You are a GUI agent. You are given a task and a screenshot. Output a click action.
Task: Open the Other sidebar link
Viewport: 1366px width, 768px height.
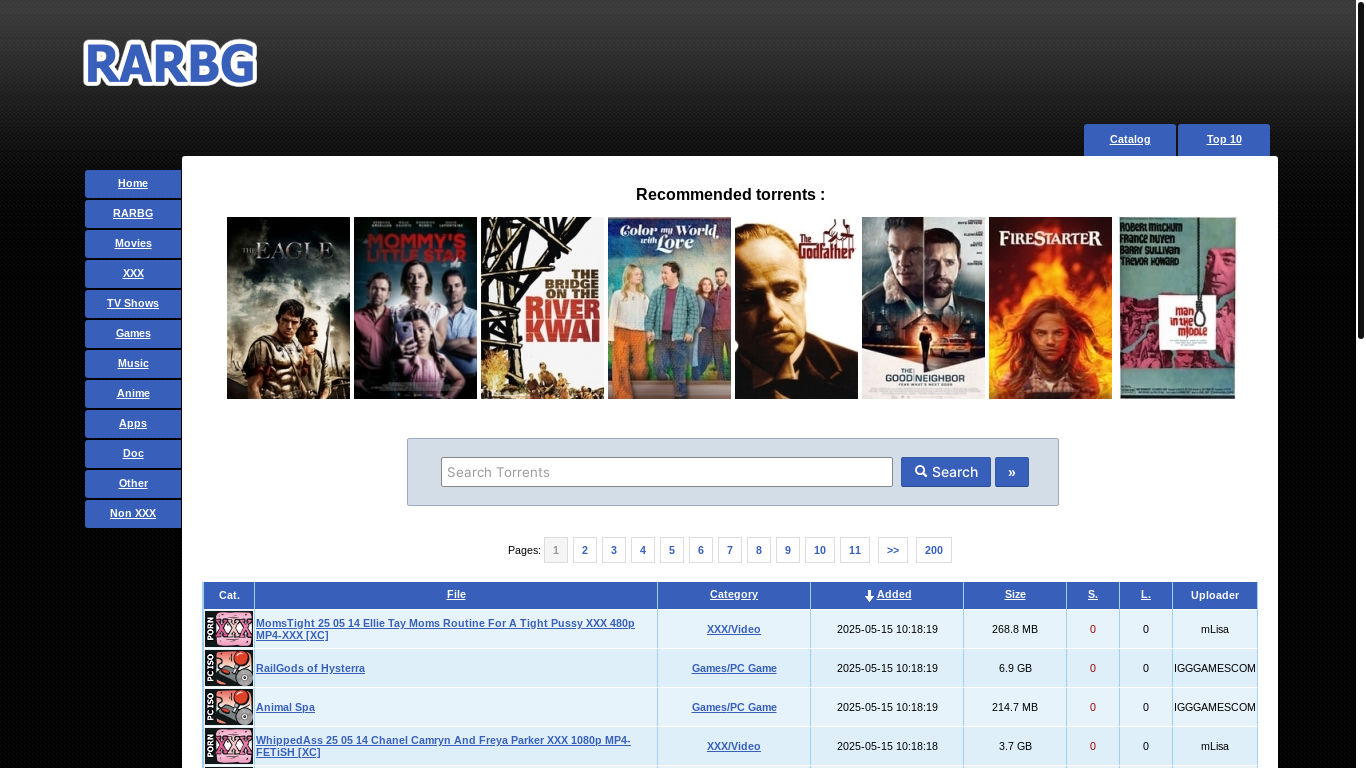(133, 484)
